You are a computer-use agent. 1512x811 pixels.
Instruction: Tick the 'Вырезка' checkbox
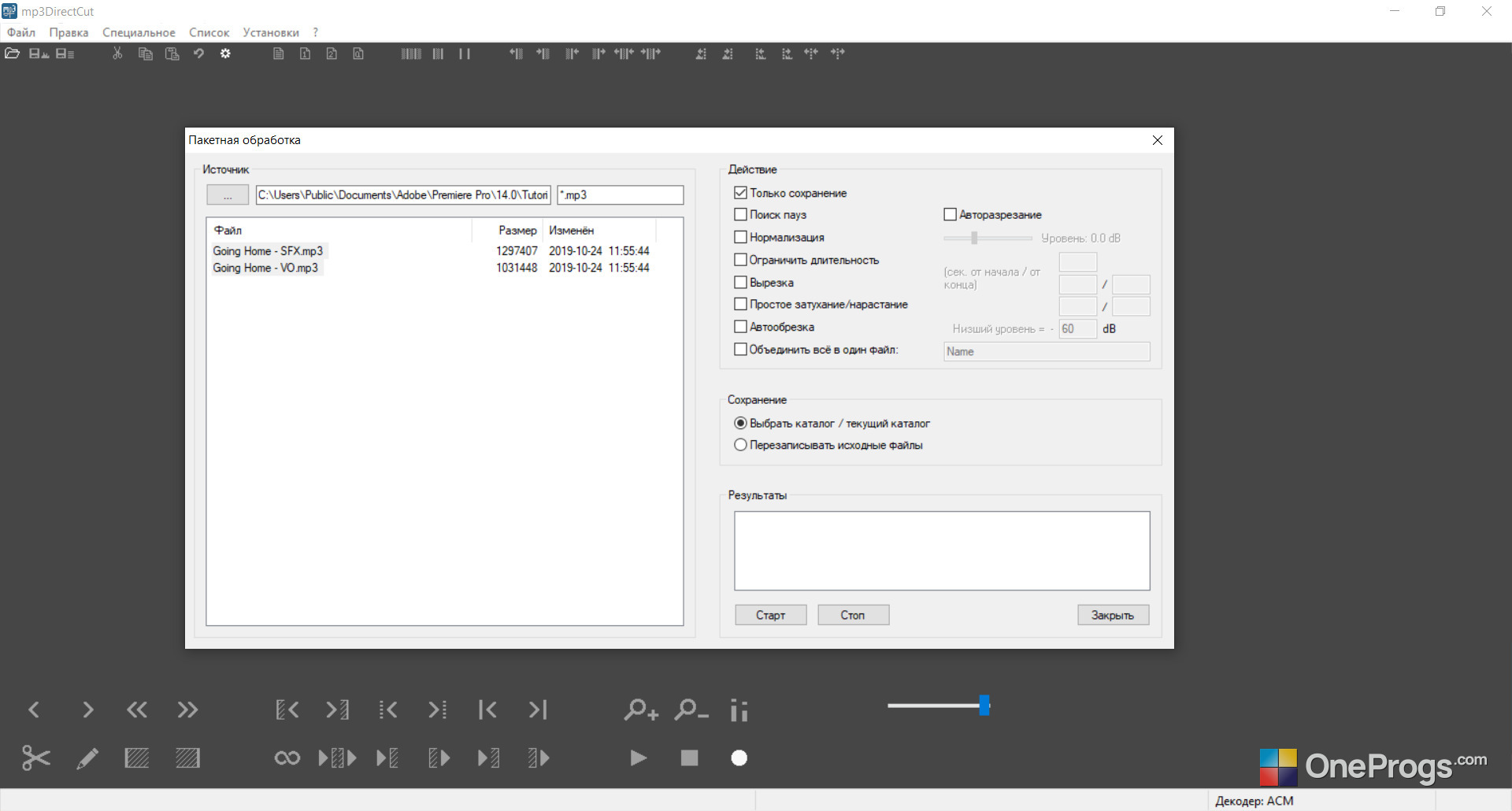click(740, 282)
